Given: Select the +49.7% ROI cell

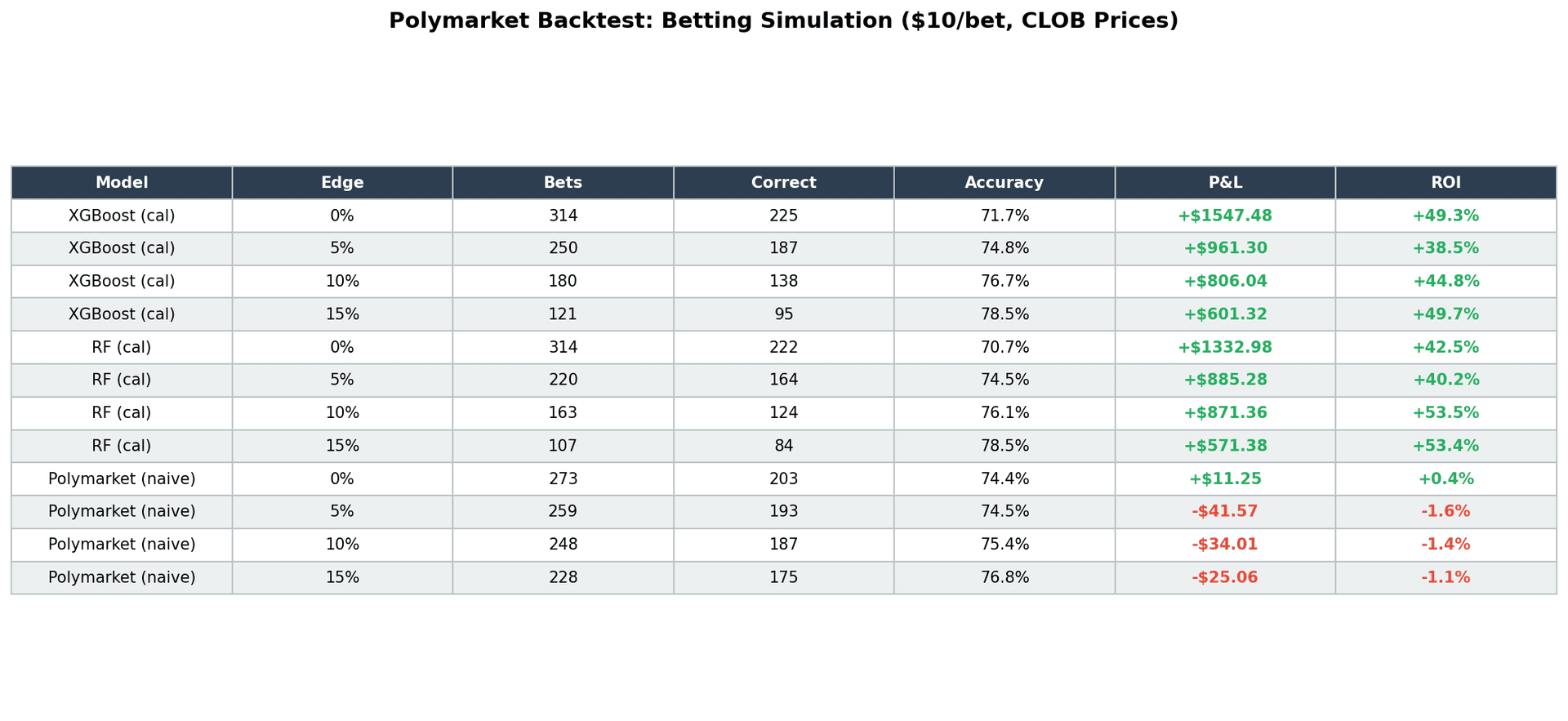Looking at the screenshot, I should pos(1445,314).
